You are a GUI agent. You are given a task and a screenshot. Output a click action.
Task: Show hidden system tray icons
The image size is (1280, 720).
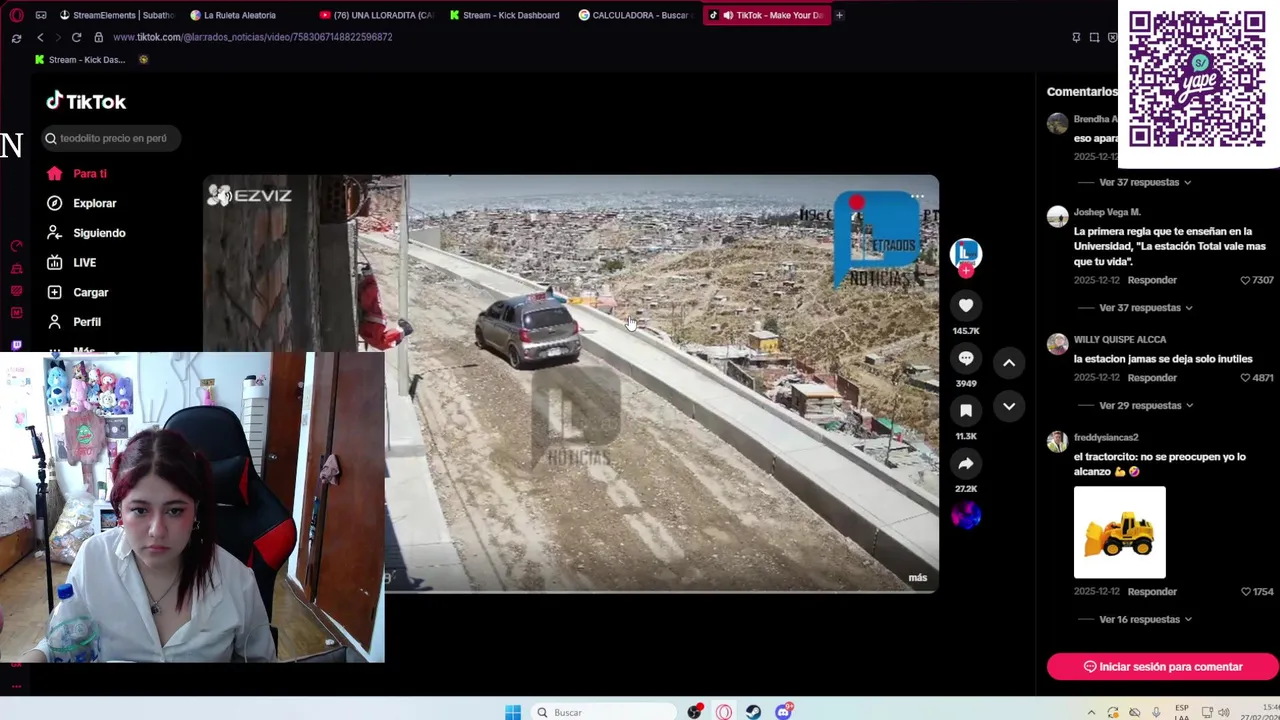point(1091,712)
